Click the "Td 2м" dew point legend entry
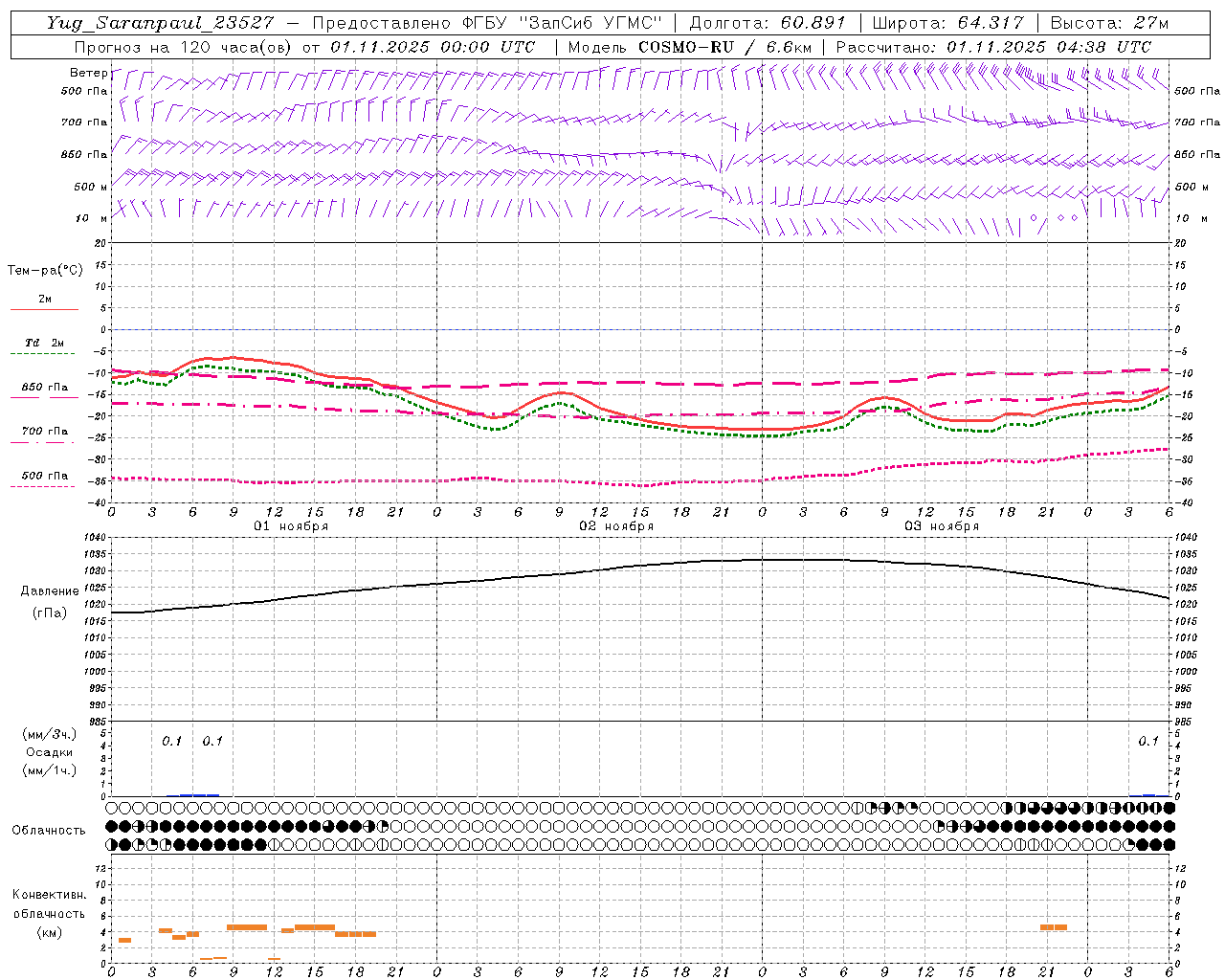 pos(44,344)
